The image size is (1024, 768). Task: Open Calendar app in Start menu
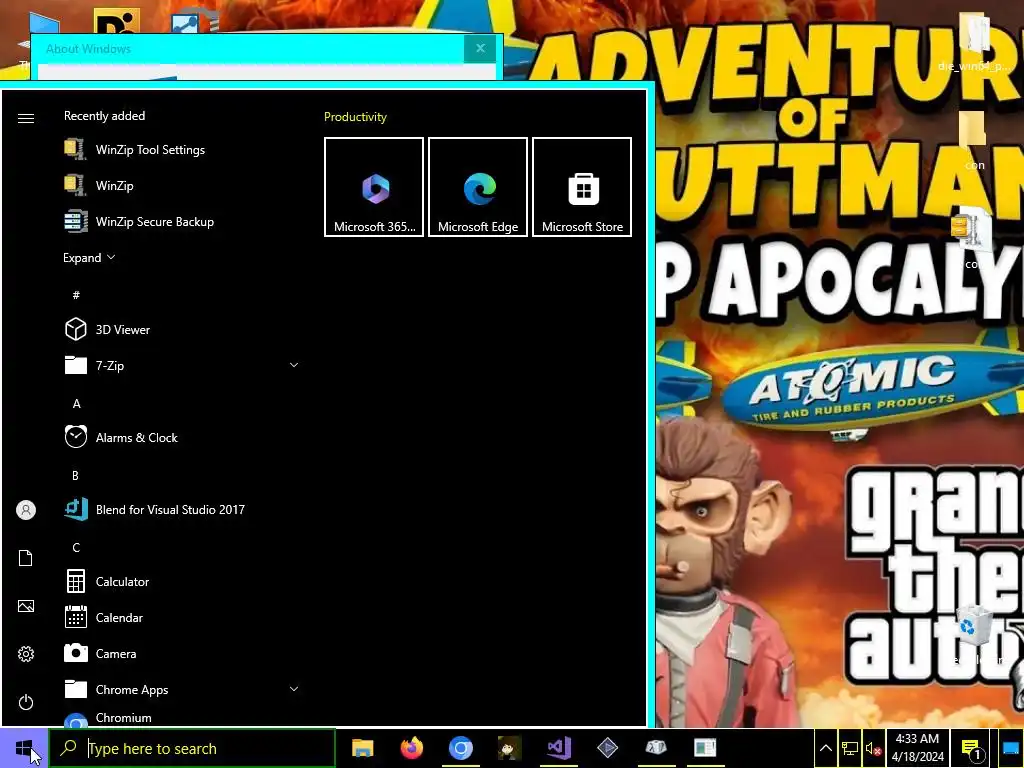(182, 617)
